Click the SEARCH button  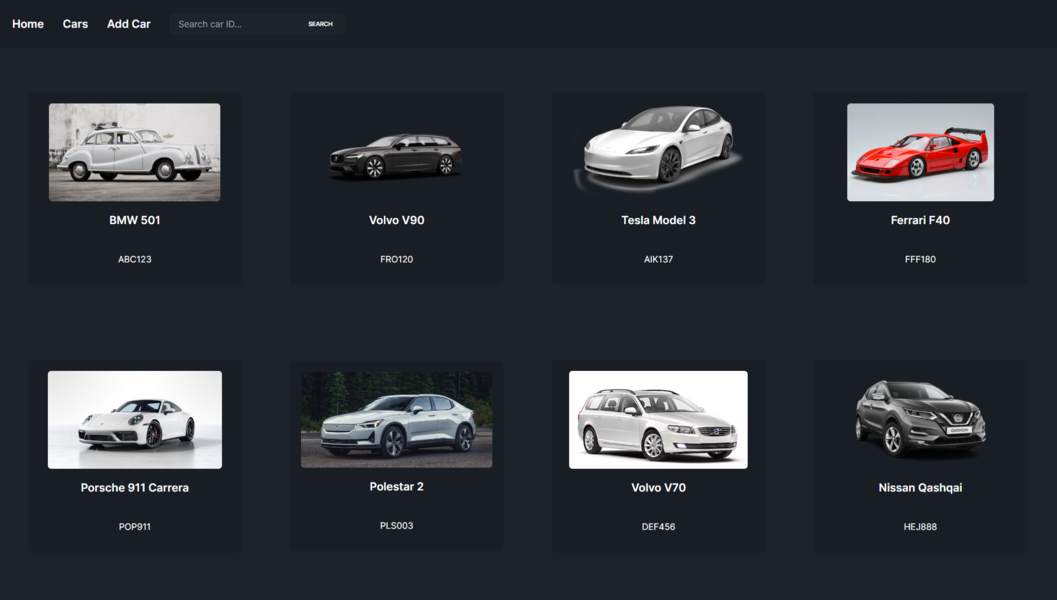tap(320, 24)
